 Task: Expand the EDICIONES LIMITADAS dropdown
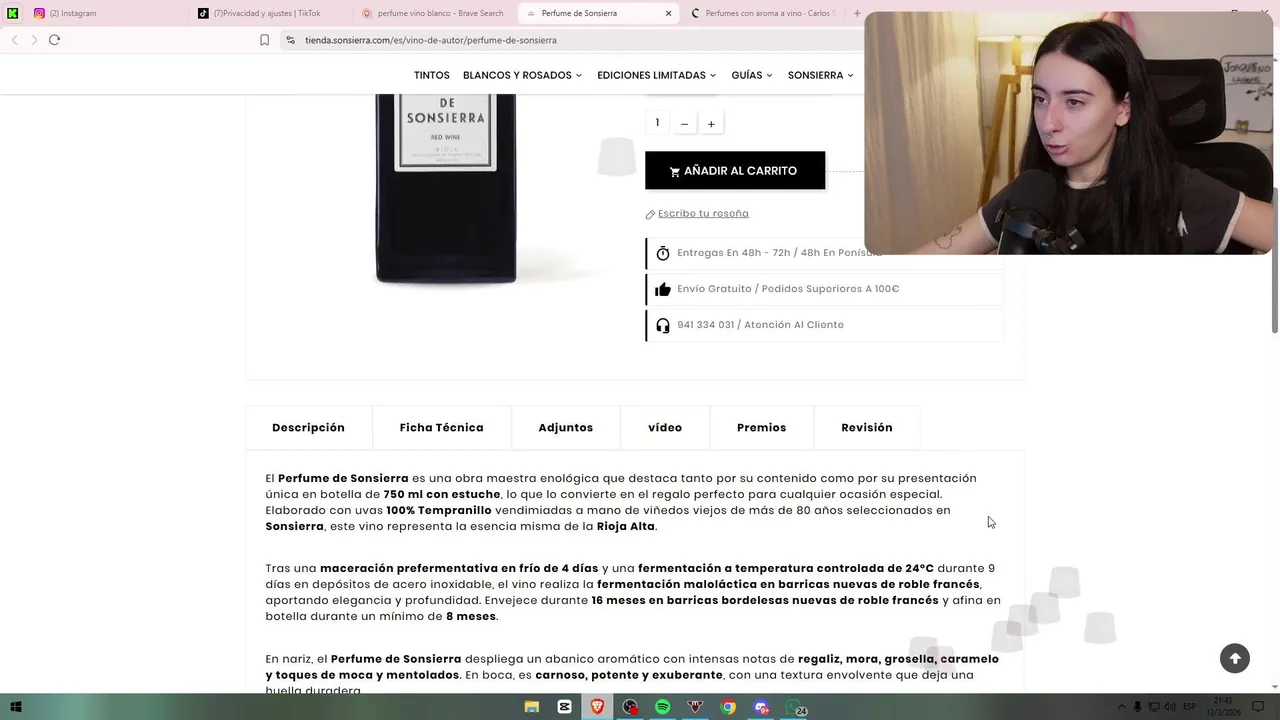coord(657,75)
